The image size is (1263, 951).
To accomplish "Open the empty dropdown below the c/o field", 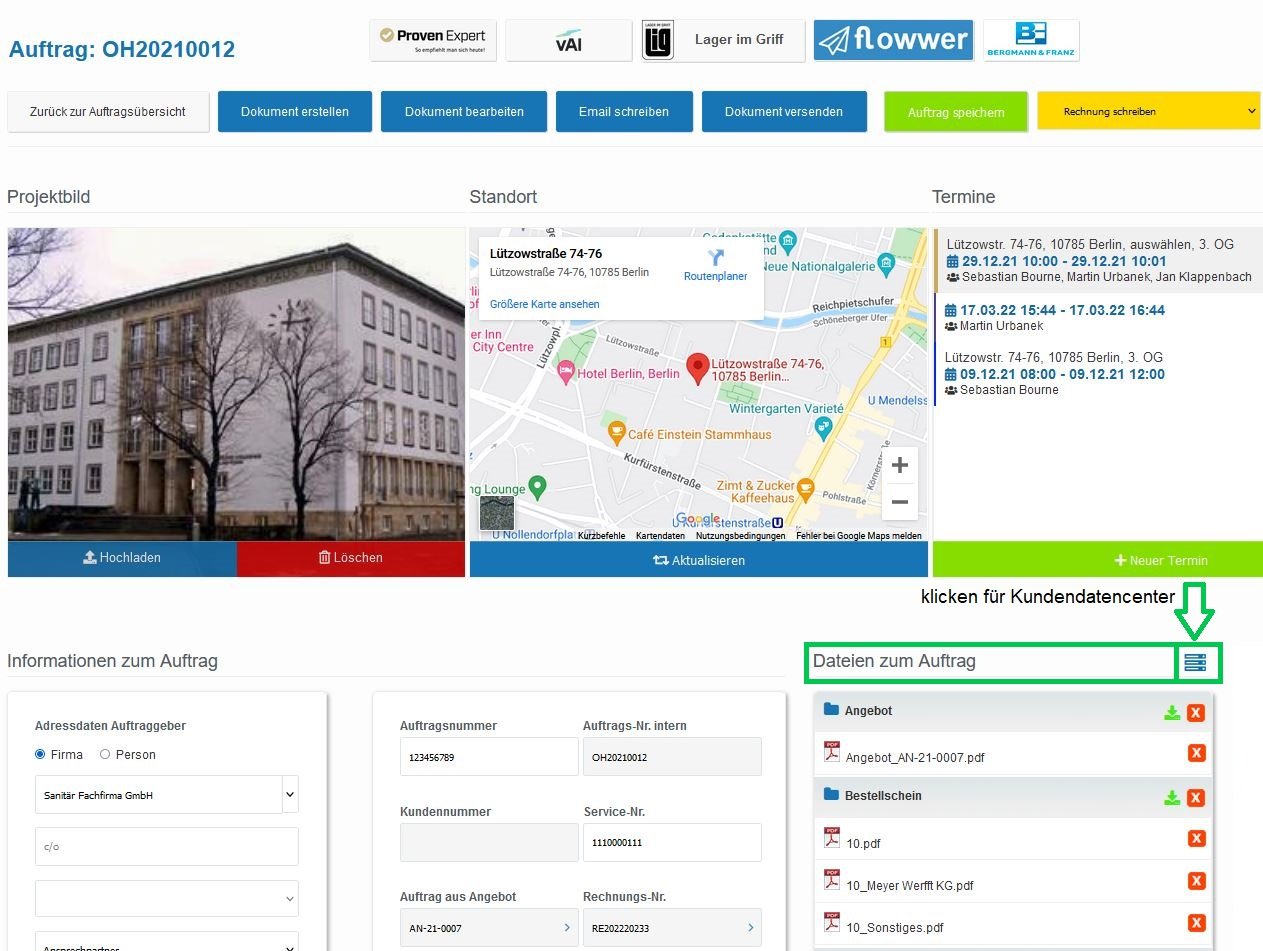I will click(x=167, y=898).
